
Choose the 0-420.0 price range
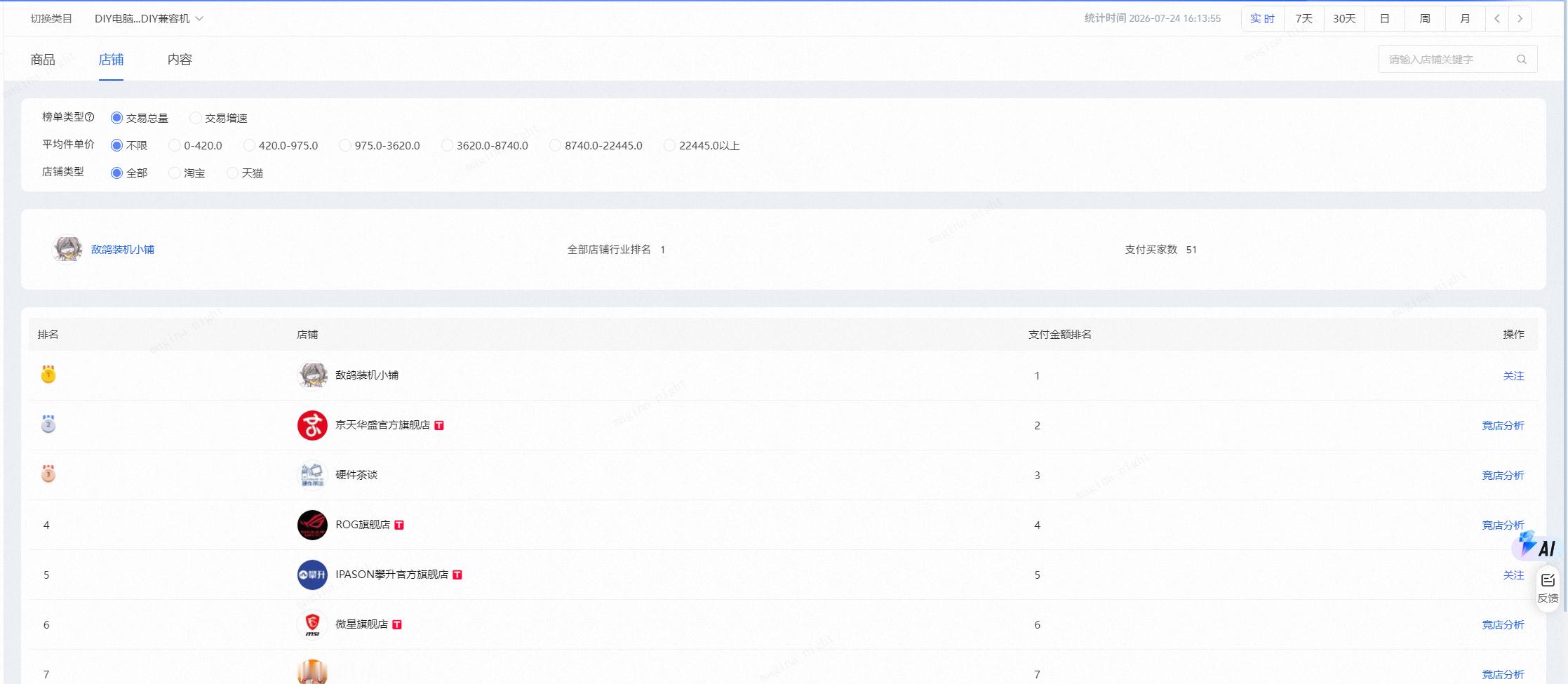pos(175,145)
